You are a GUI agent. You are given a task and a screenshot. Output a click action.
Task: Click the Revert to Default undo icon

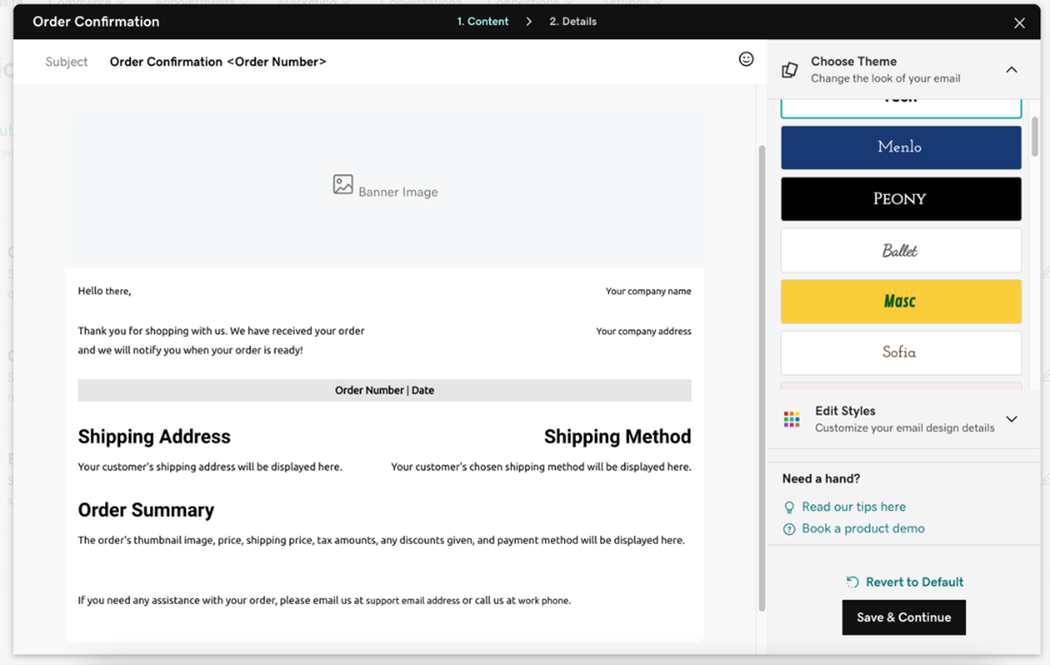coord(852,582)
